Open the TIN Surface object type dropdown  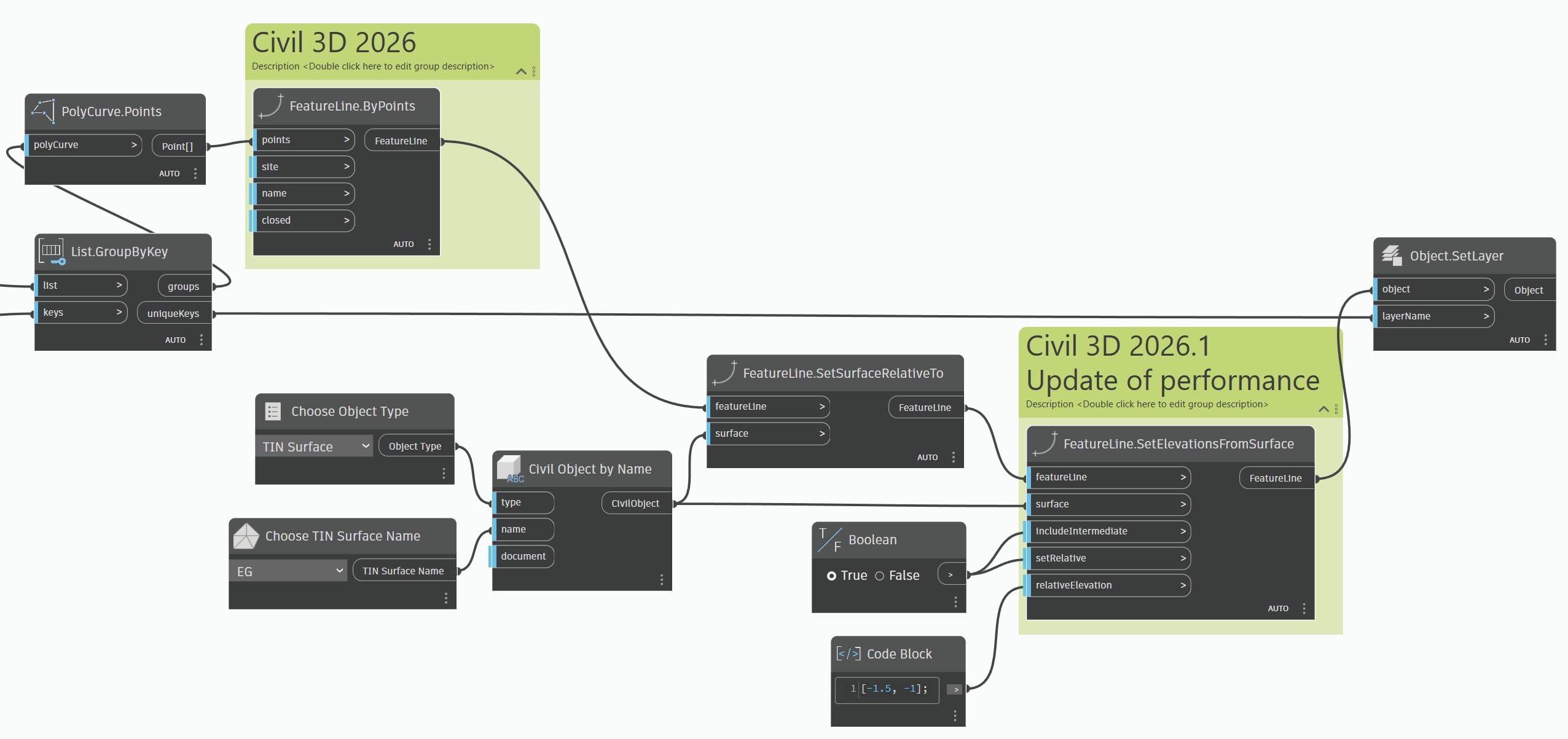[x=314, y=446]
